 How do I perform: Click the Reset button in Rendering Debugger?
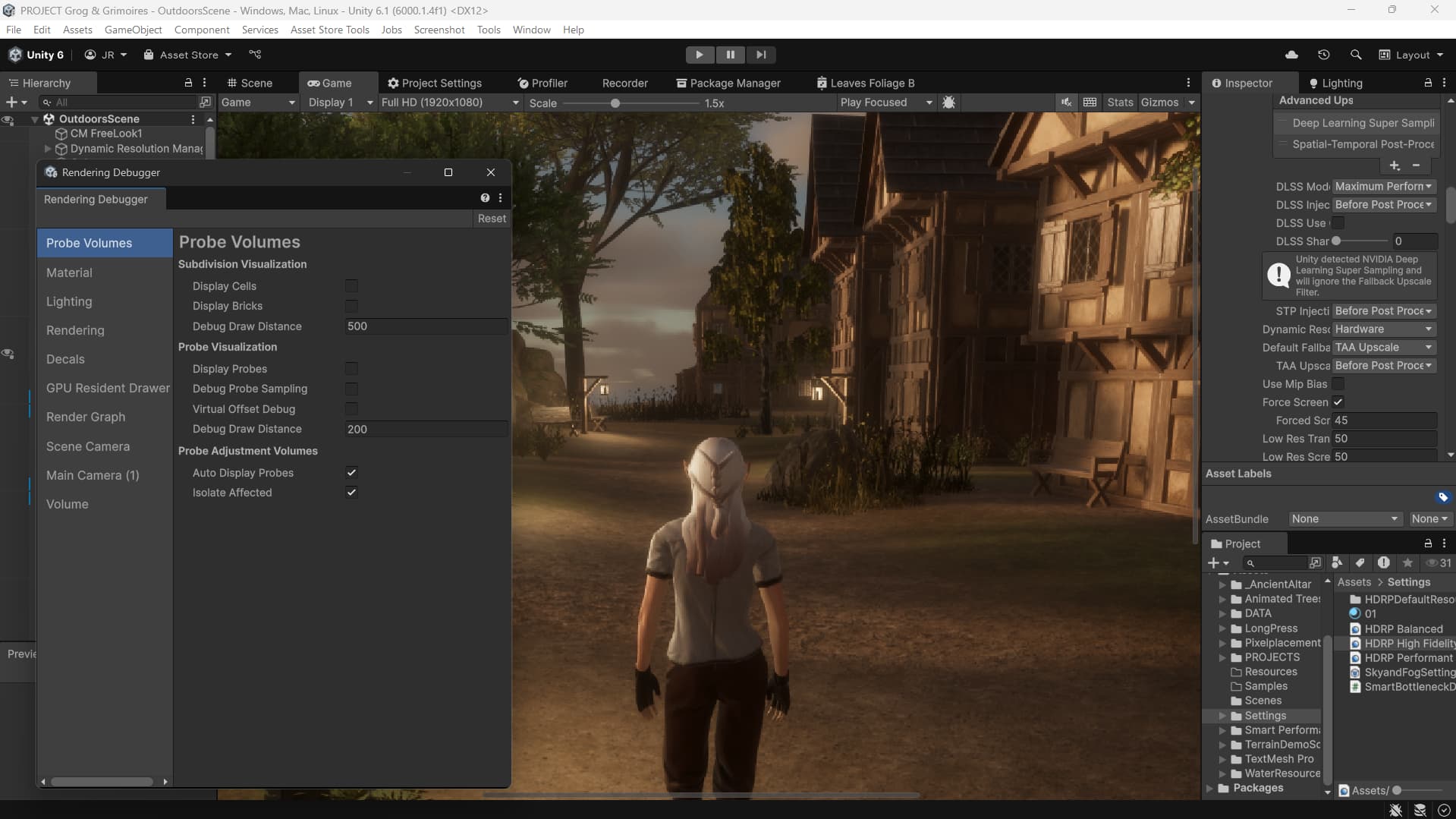[x=492, y=219]
